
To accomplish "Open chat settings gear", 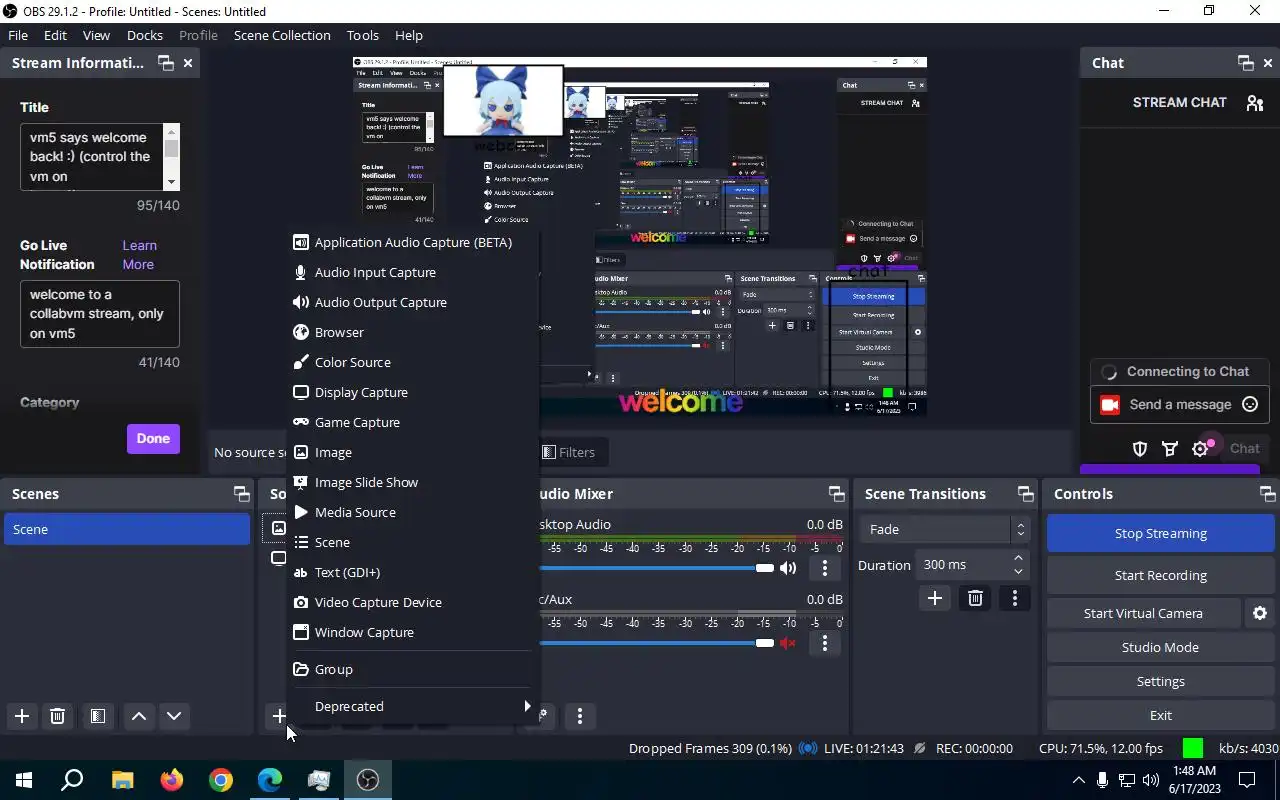I will tap(1201, 449).
